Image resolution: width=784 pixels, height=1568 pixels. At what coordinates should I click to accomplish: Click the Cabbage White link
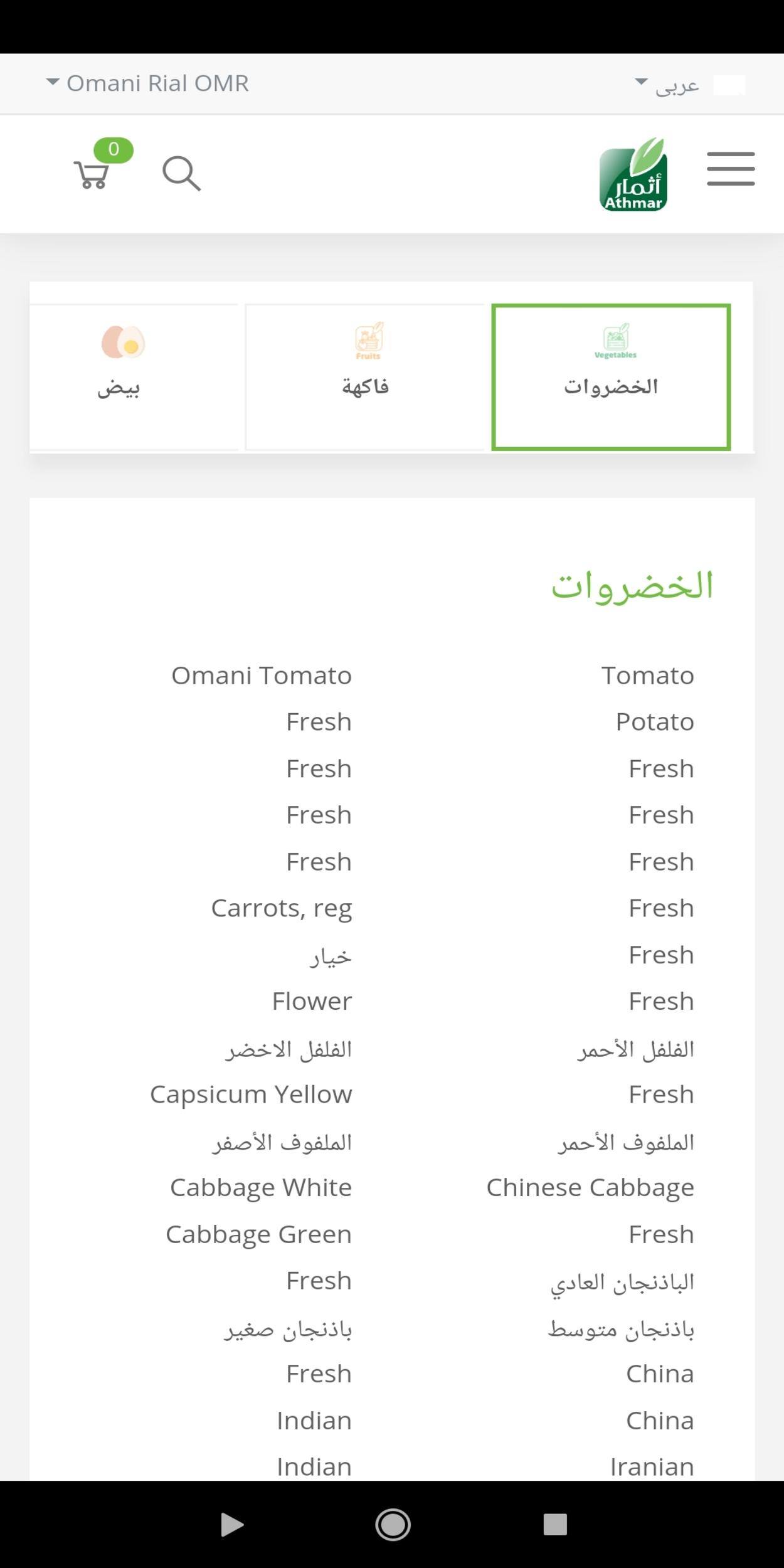261,1187
